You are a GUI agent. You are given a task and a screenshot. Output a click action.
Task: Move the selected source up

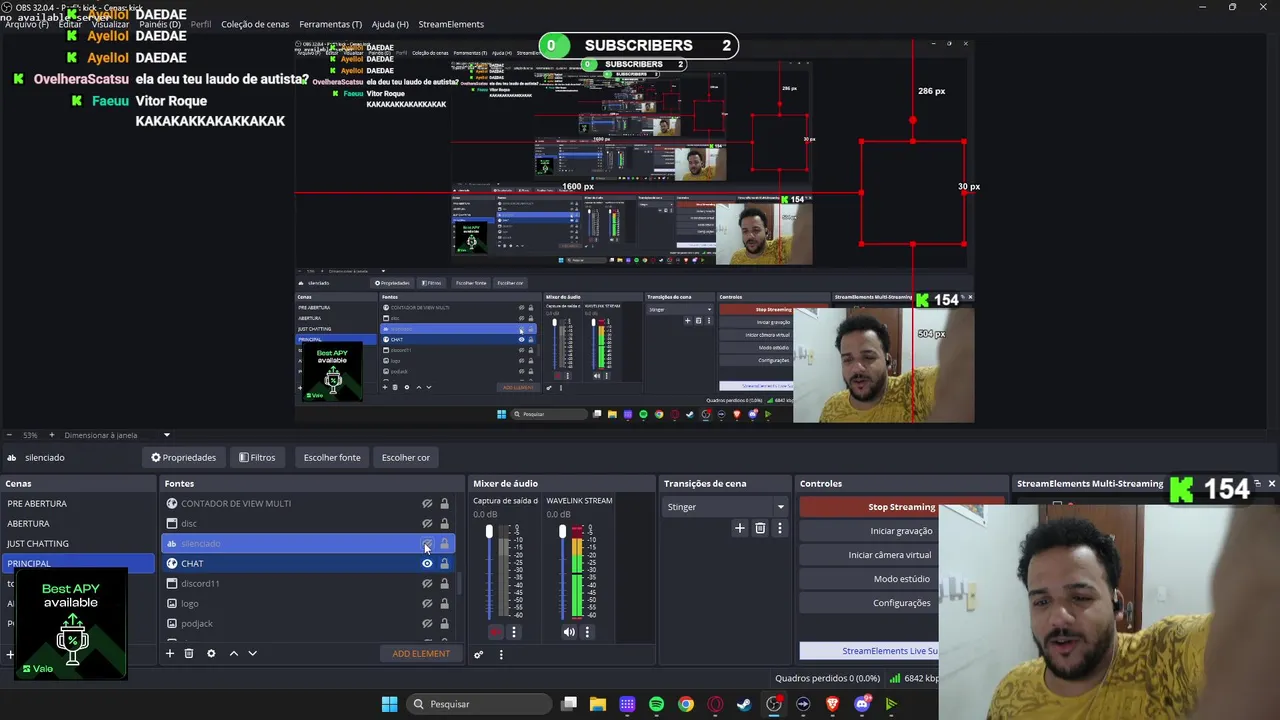pyautogui.click(x=234, y=653)
